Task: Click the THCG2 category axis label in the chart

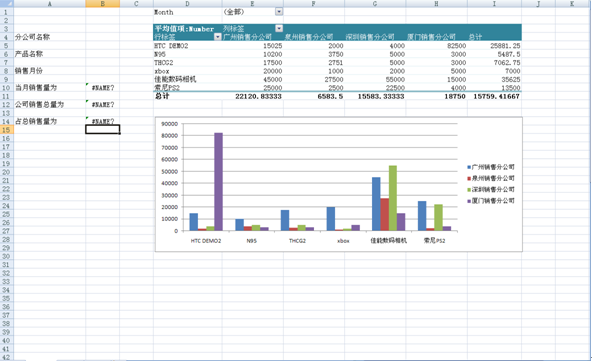Action: pyautogui.click(x=297, y=240)
